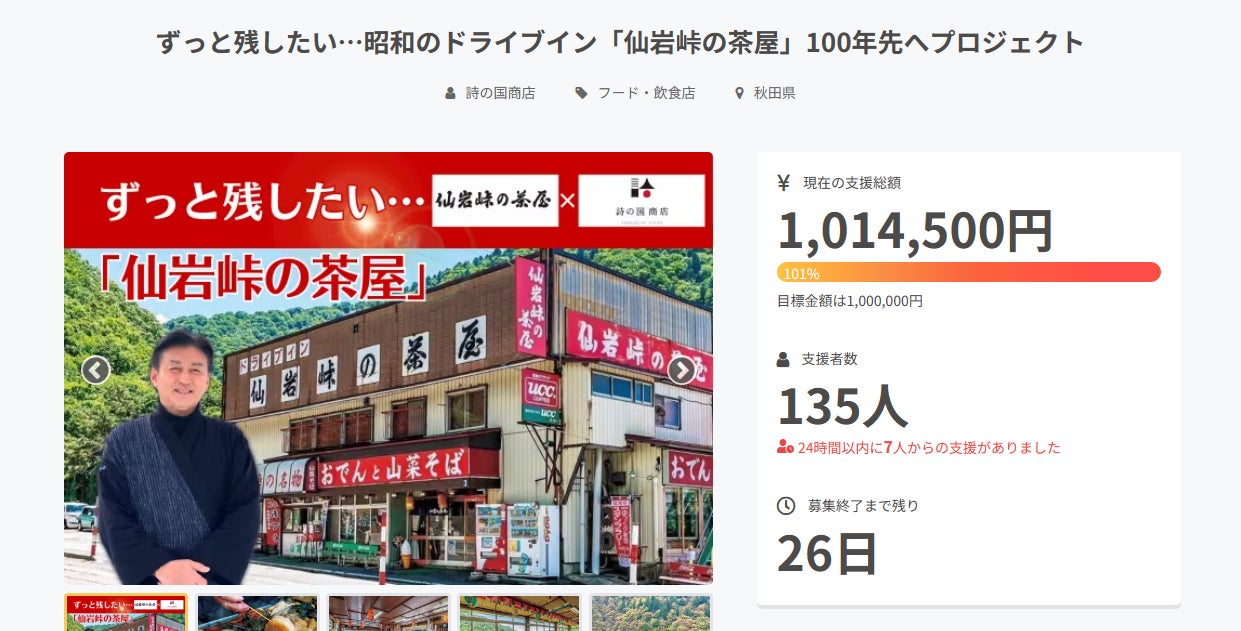Click the 101% funding progress bar
The image size is (1241, 631).
pyautogui.click(x=968, y=272)
